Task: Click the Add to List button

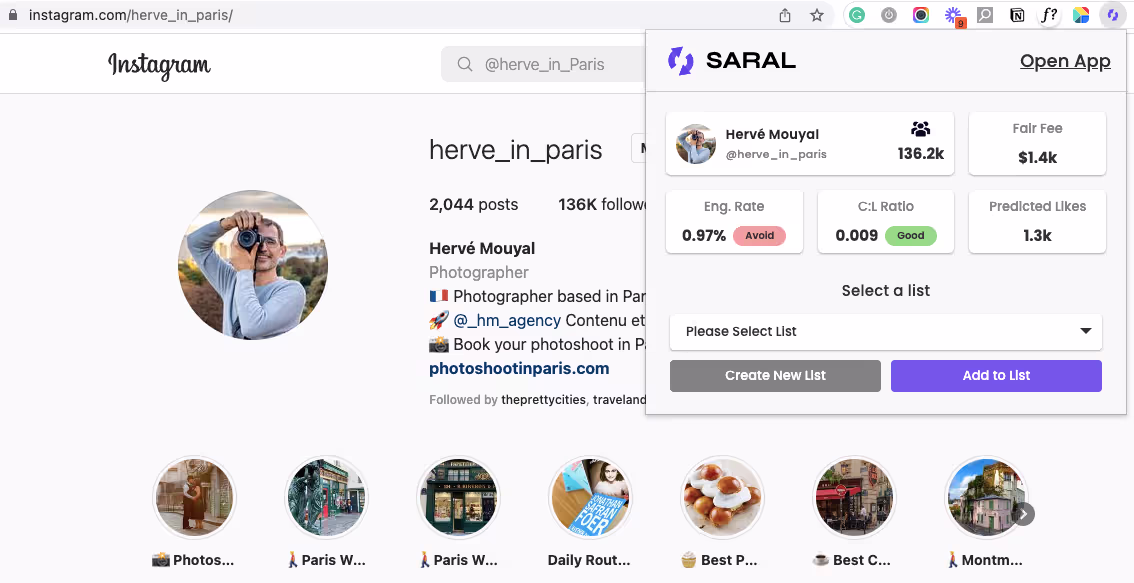Action: click(x=996, y=375)
